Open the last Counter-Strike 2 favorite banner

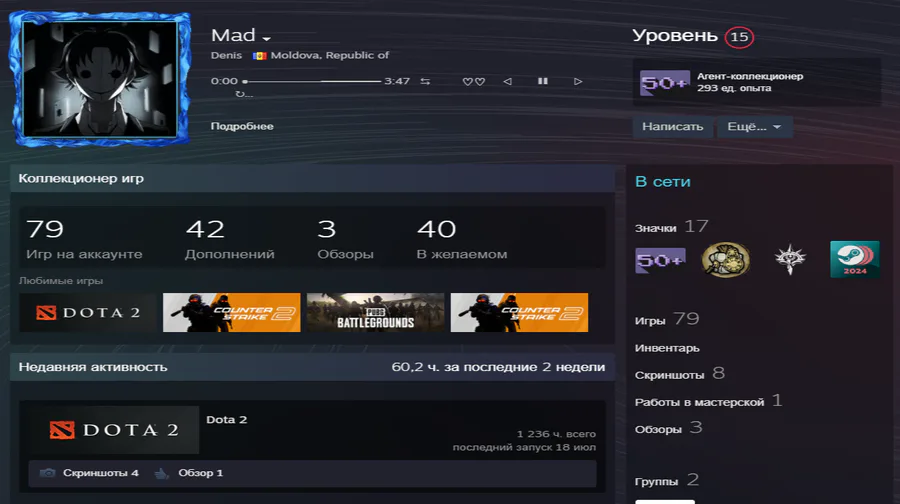coord(519,313)
